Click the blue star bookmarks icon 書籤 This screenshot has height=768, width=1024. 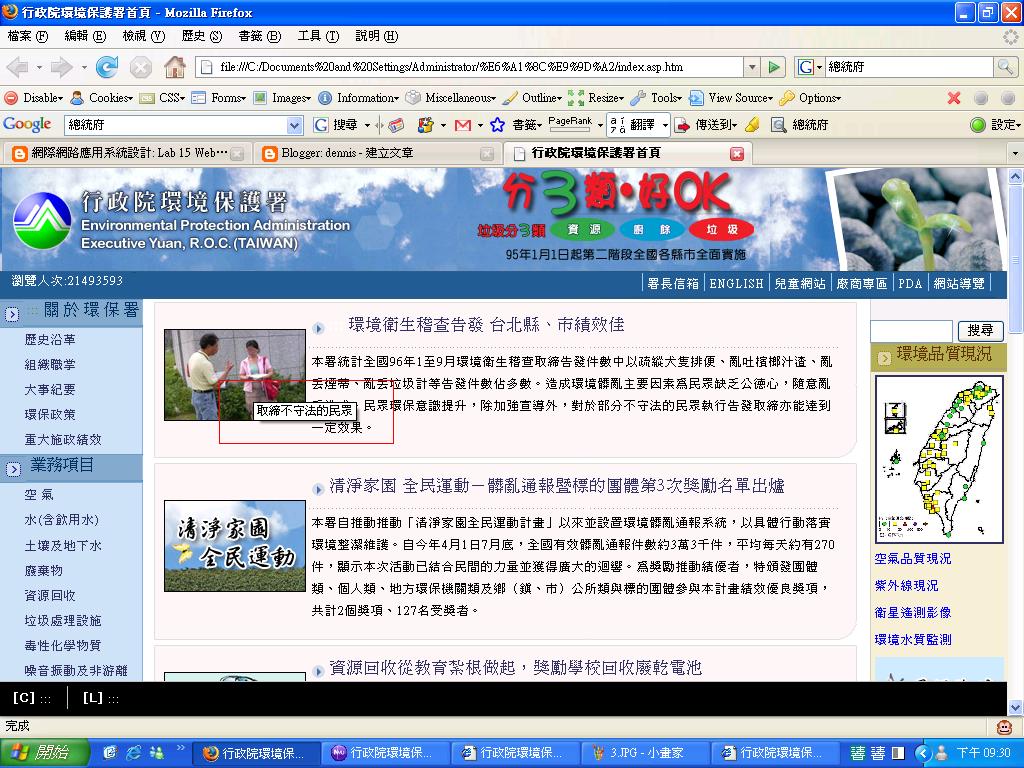point(516,125)
